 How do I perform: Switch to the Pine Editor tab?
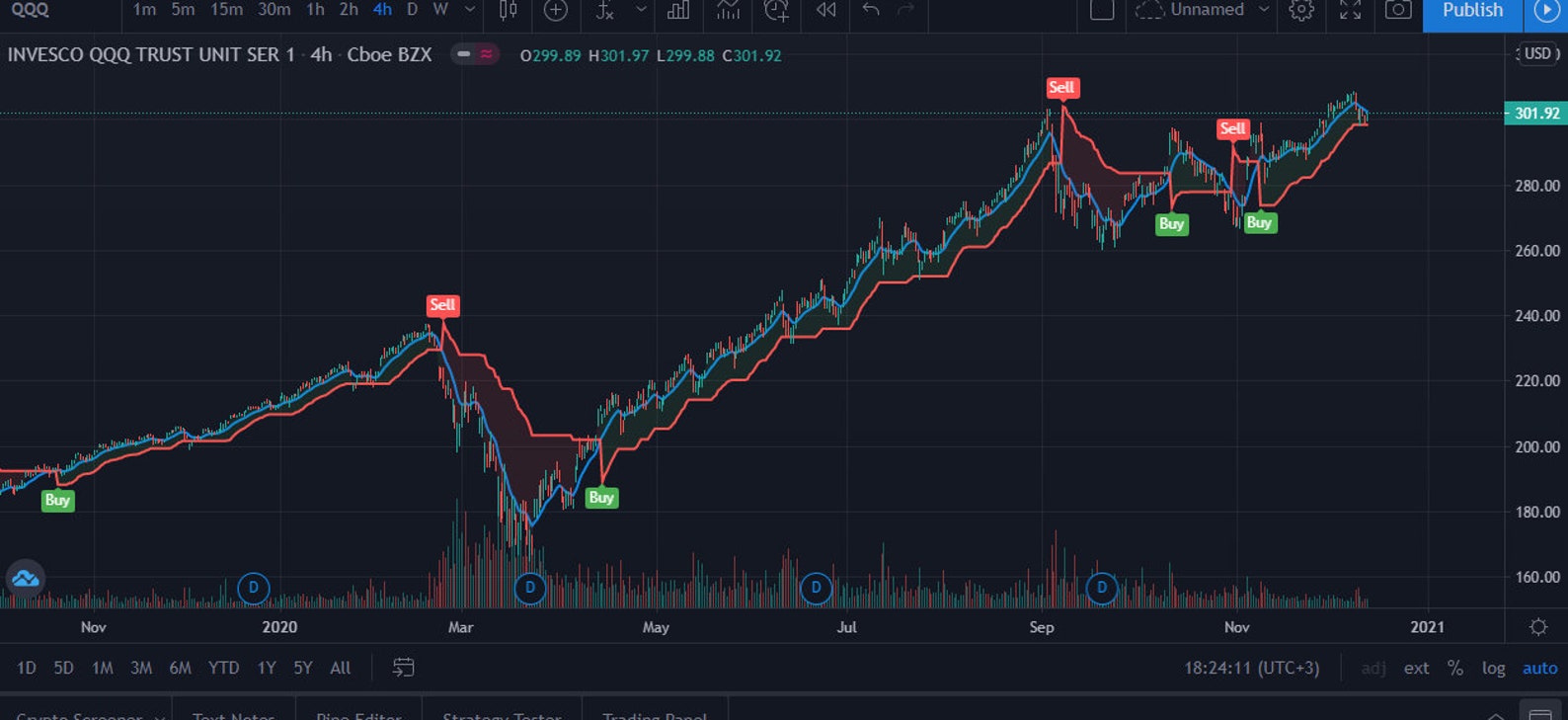click(x=358, y=715)
